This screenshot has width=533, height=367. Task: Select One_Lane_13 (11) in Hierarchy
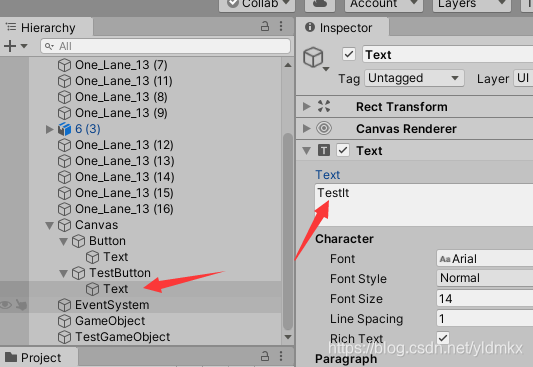[124, 81]
